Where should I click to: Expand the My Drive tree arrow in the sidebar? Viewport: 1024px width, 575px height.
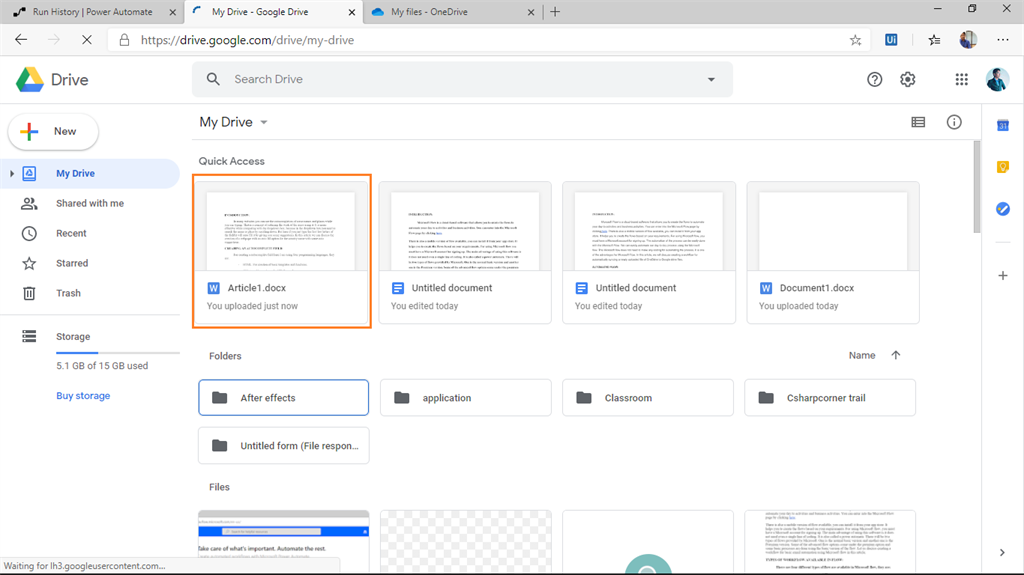point(12,174)
